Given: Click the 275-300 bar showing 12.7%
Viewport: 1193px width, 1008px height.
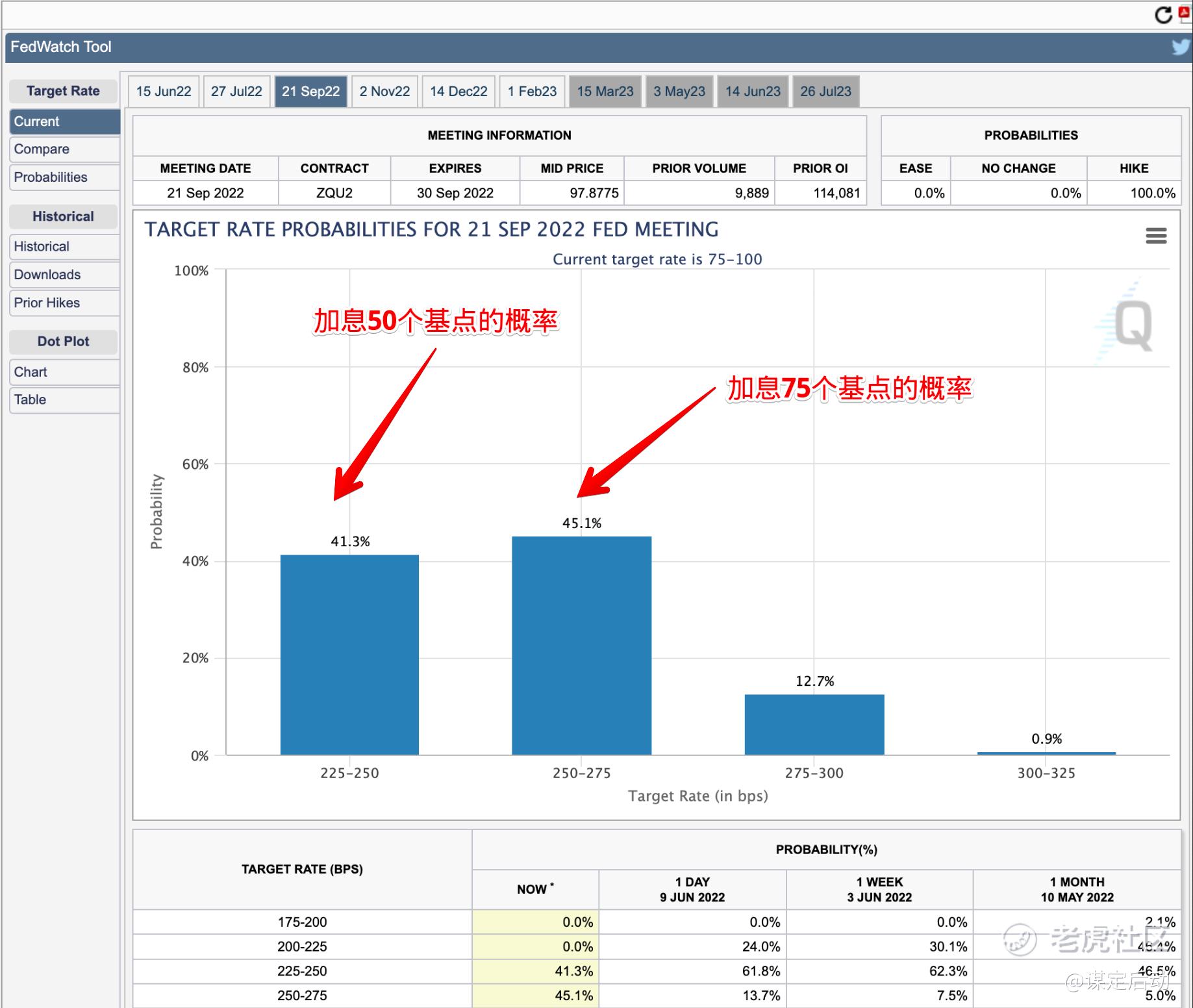Looking at the screenshot, I should (x=814, y=725).
